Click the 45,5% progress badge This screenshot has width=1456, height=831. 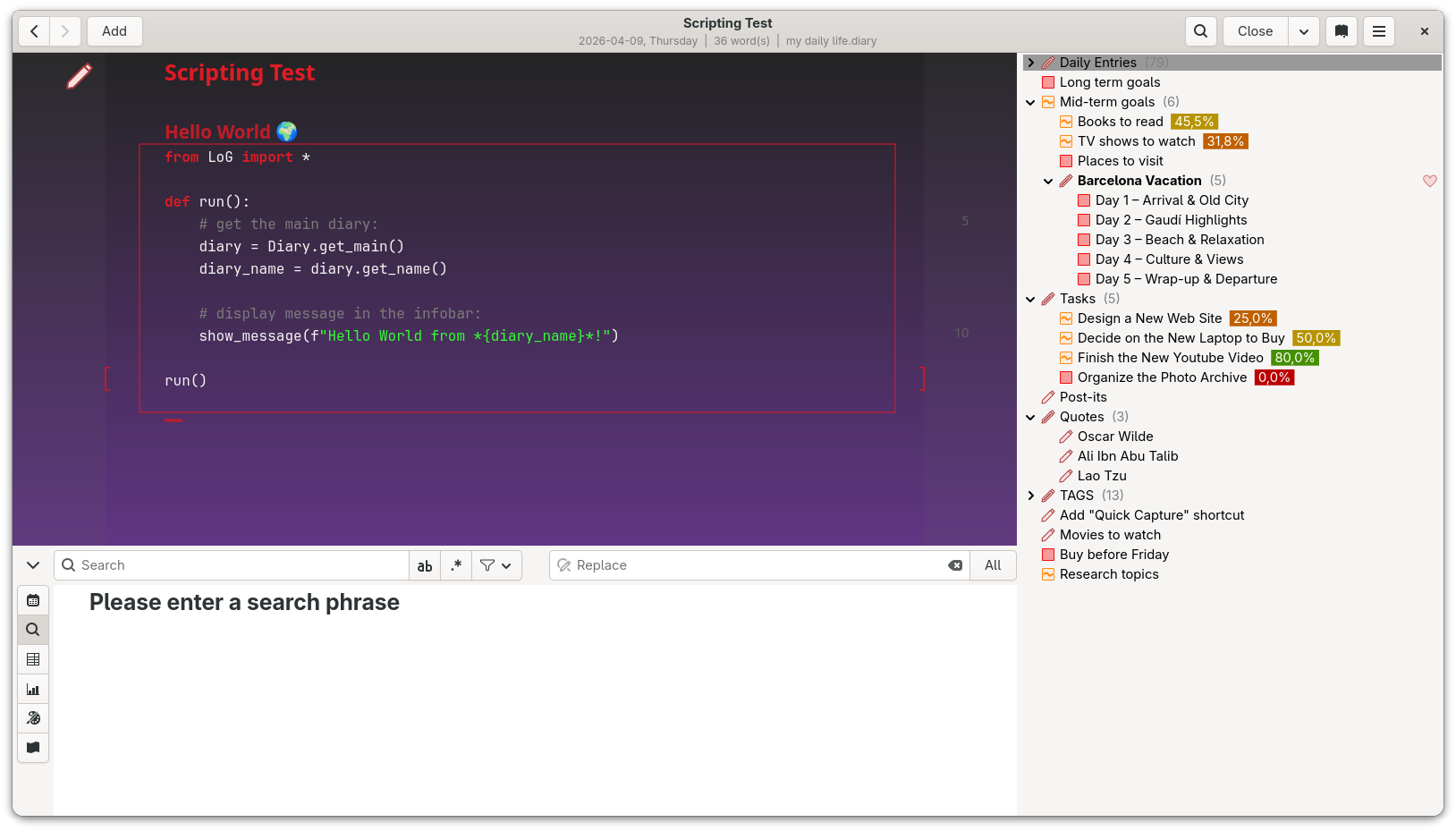[1195, 122]
